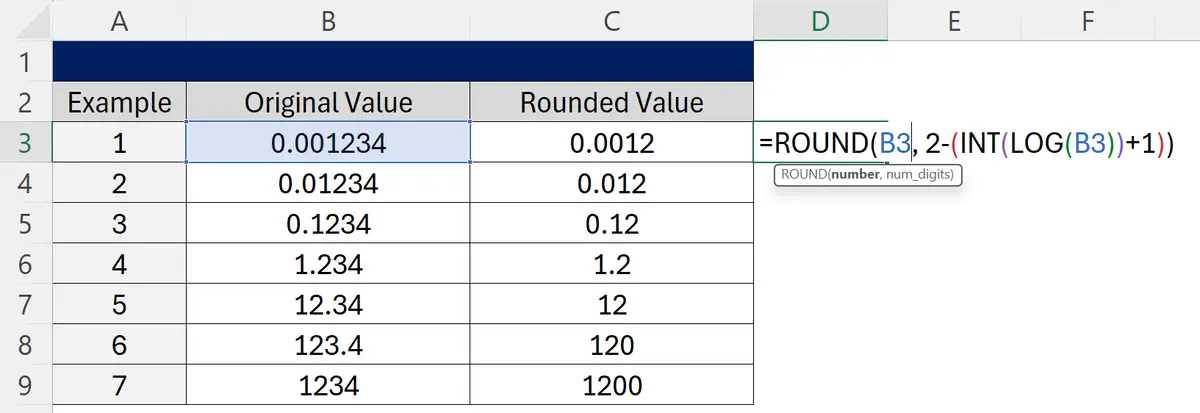Click cell containing 1.234
Viewport: 1200px width, 413px height.
click(x=328, y=264)
